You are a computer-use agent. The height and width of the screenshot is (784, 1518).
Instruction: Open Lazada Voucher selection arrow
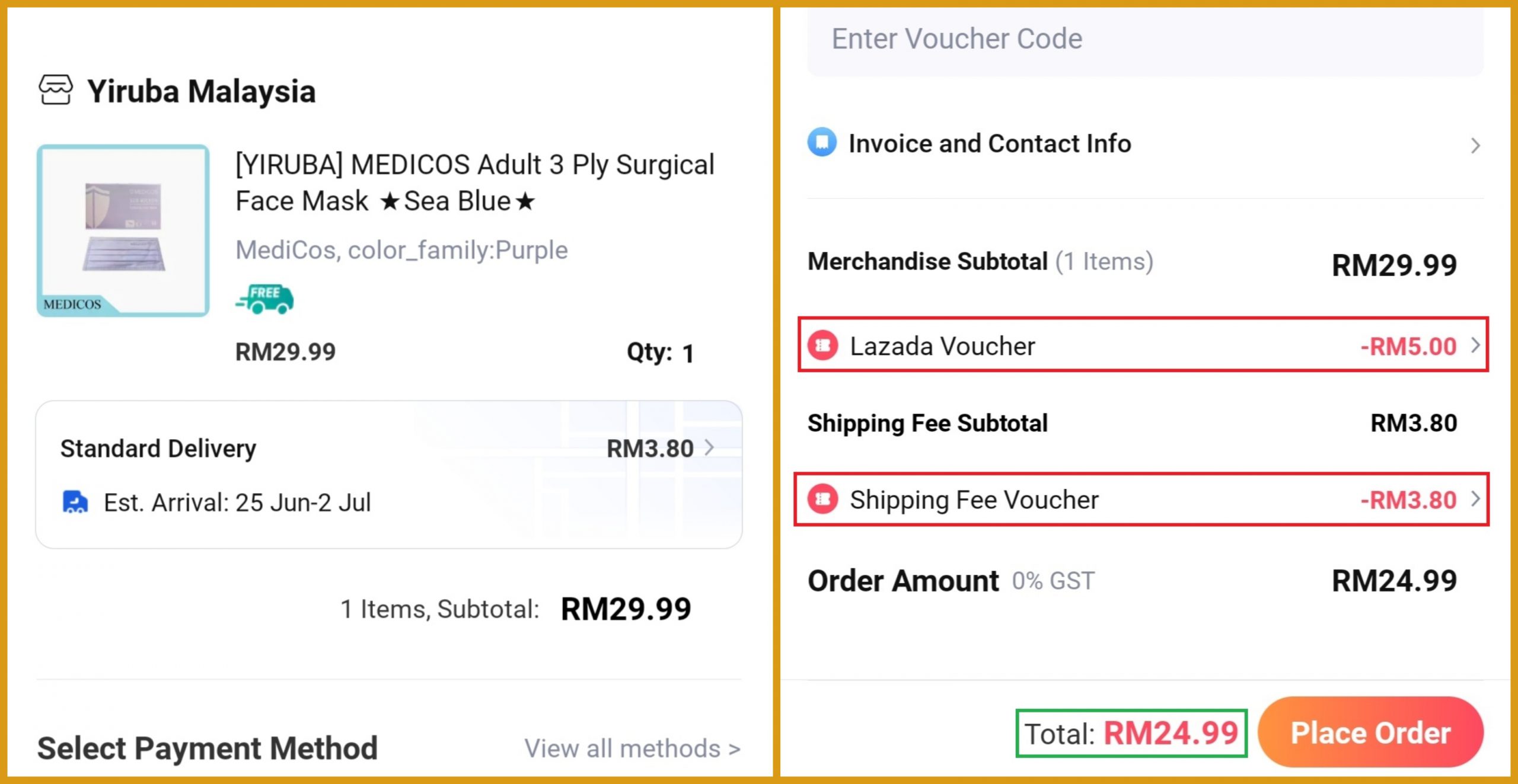pyautogui.click(x=1475, y=345)
